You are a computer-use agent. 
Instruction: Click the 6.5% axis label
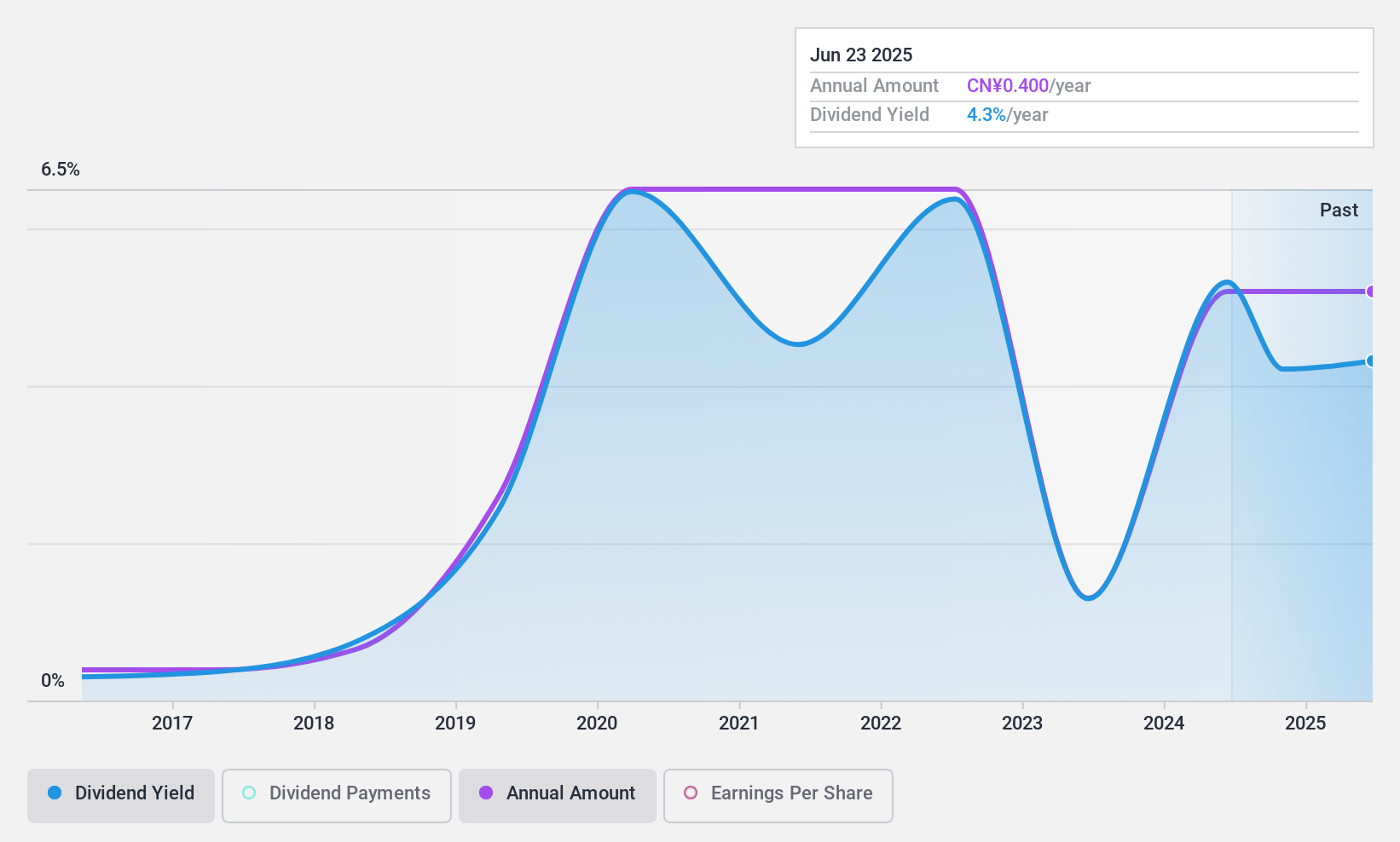[x=61, y=169]
